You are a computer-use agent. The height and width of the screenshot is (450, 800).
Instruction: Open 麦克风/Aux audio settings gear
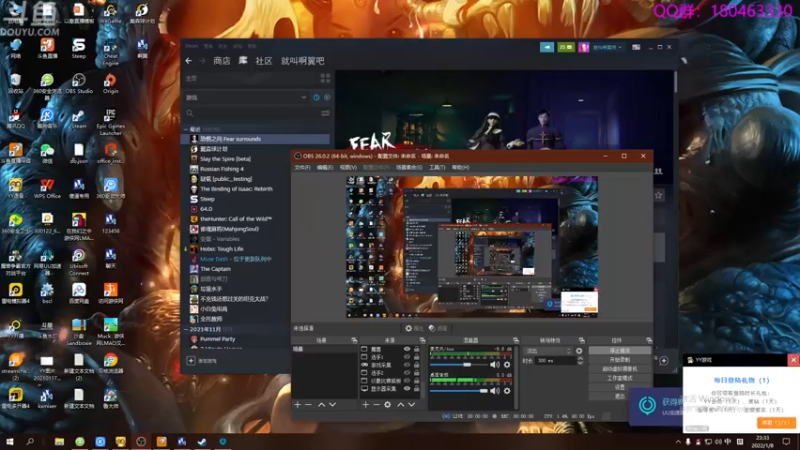(x=507, y=365)
